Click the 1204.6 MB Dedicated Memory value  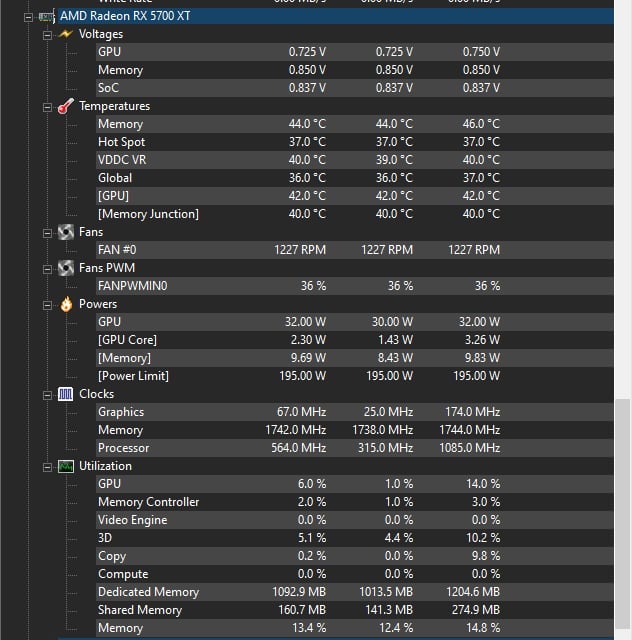(x=473, y=592)
